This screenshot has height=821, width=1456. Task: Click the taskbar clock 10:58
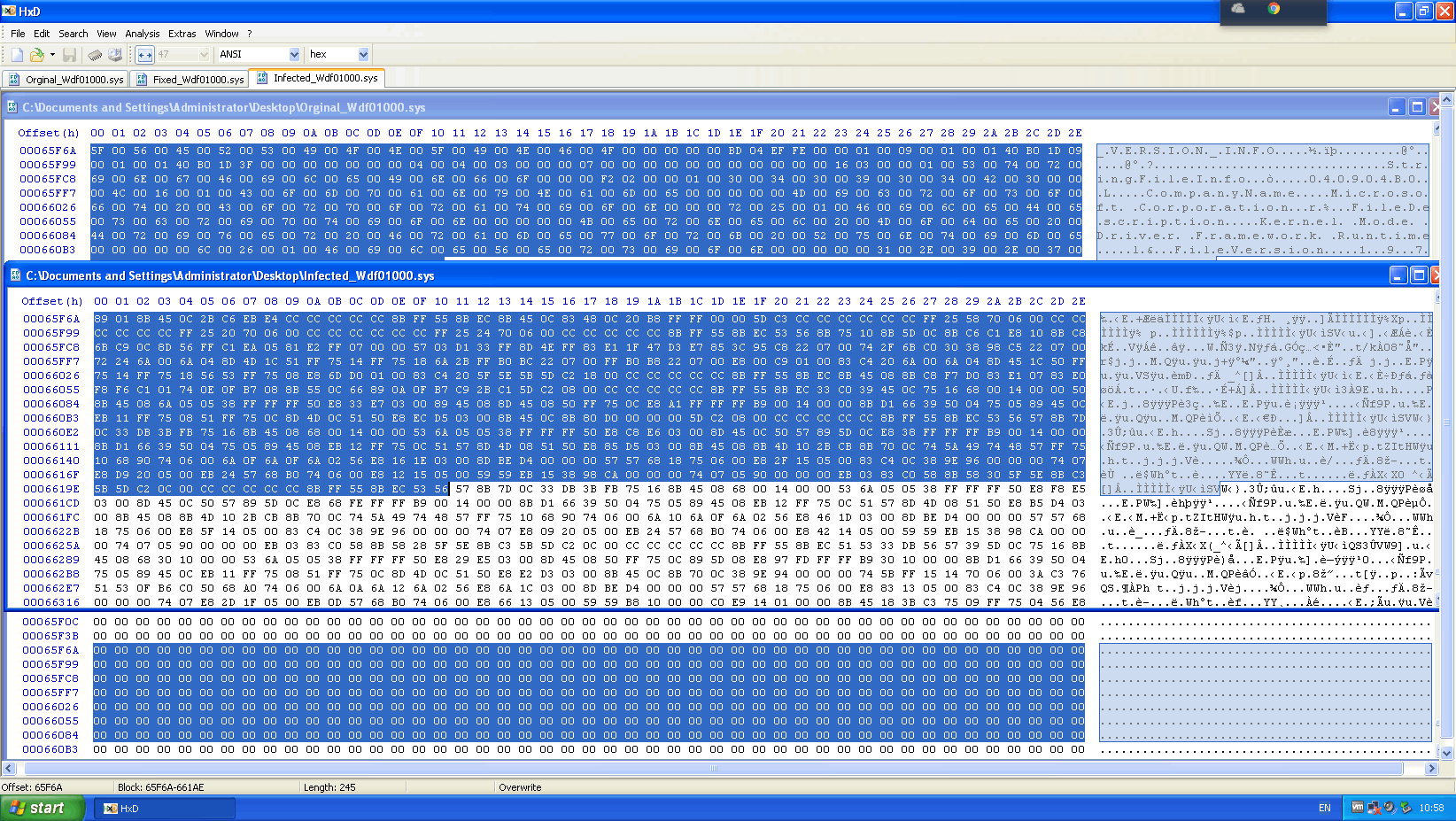pyautogui.click(x=1431, y=808)
